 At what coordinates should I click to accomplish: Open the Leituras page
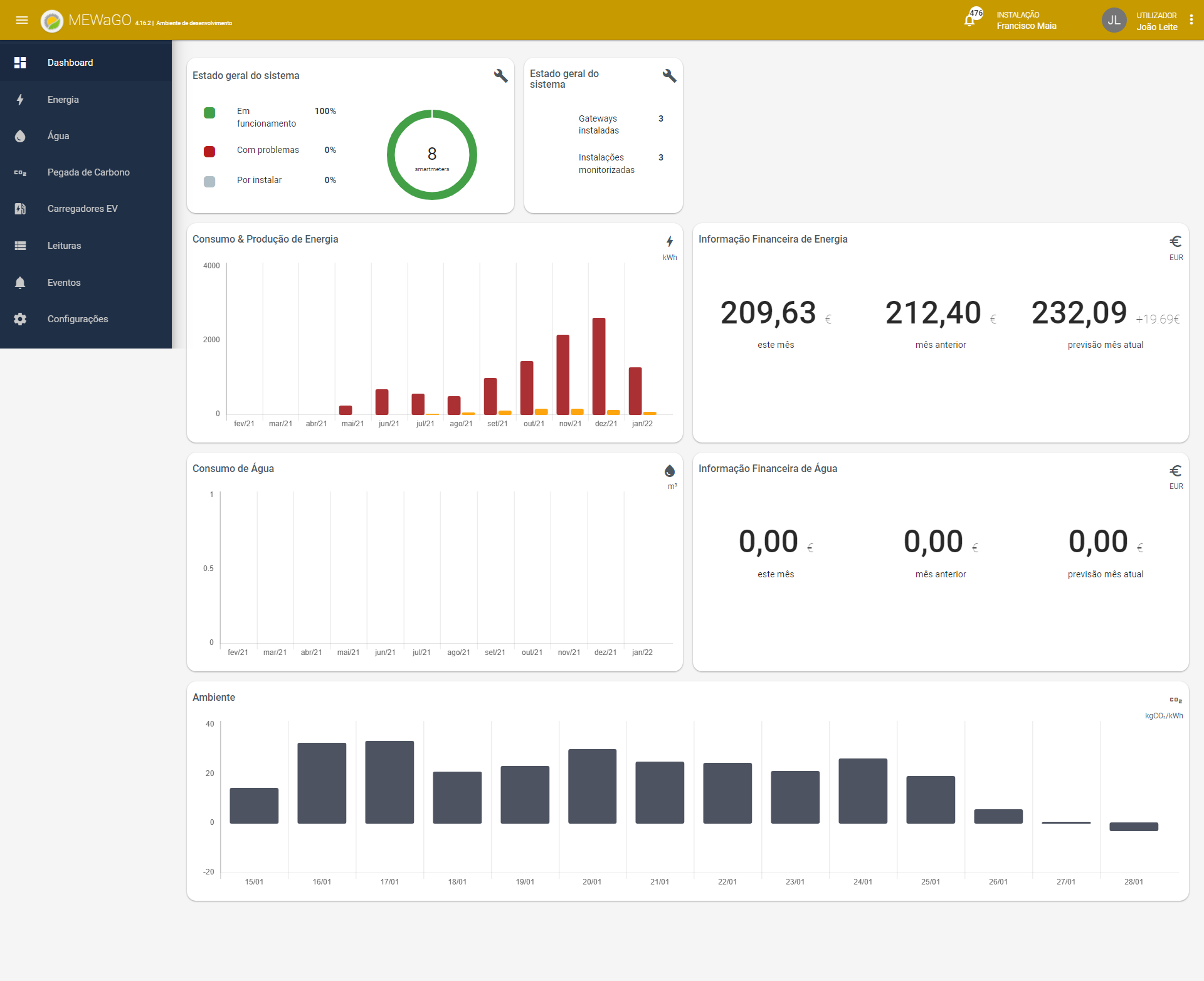coord(86,246)
